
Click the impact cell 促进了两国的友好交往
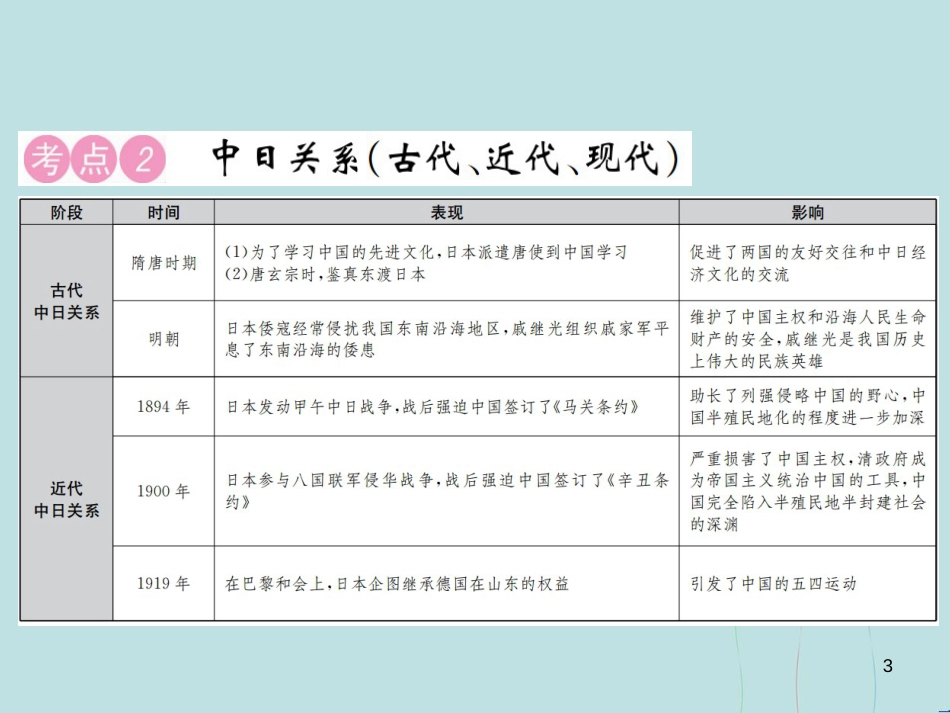point(808,263)
